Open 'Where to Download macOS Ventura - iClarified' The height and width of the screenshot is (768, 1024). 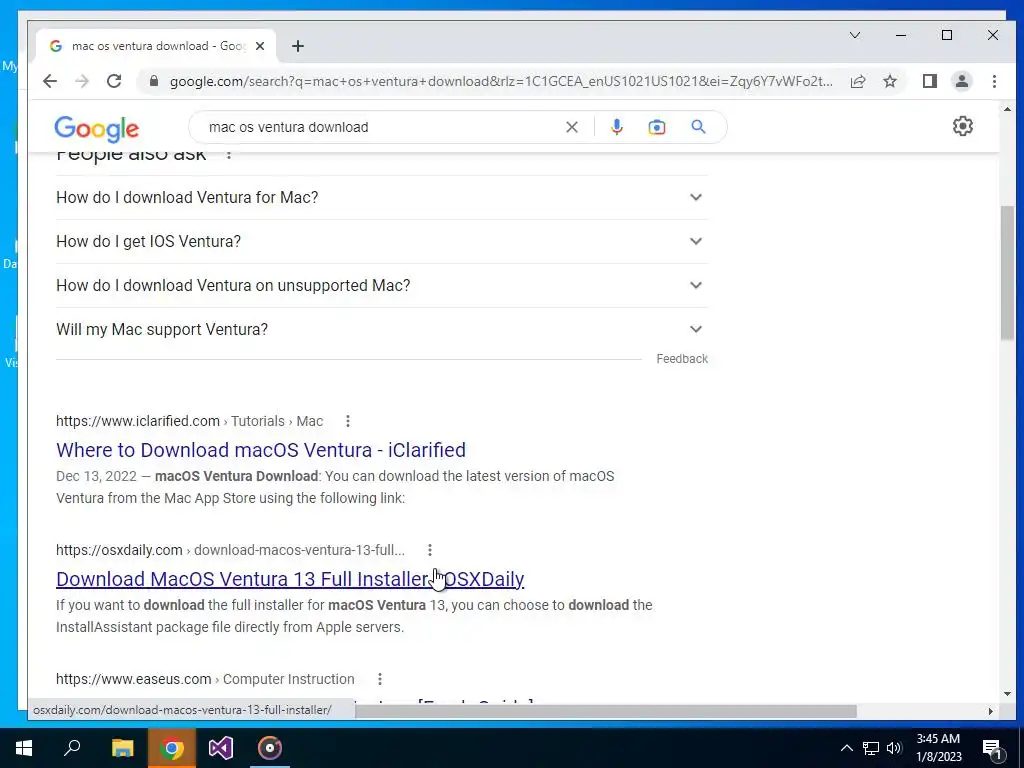[x=261, y=450]
